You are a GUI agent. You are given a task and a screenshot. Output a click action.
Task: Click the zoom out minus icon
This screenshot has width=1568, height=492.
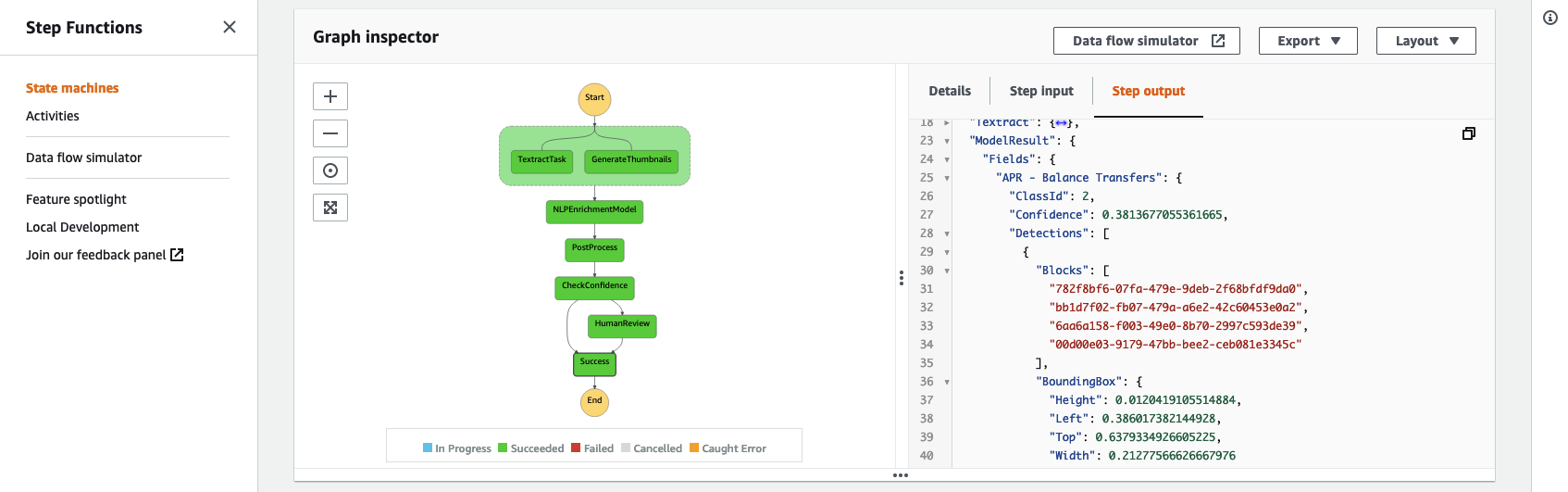point(330,133)
